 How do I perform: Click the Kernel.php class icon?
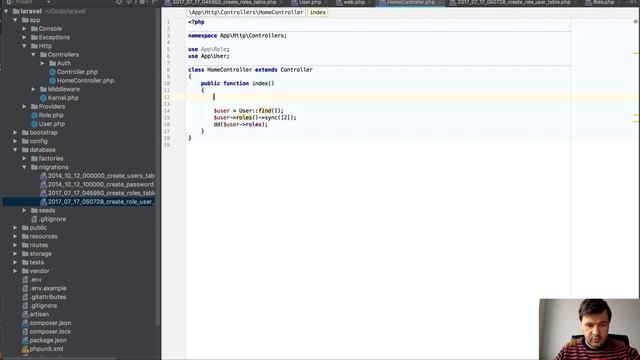43,98
